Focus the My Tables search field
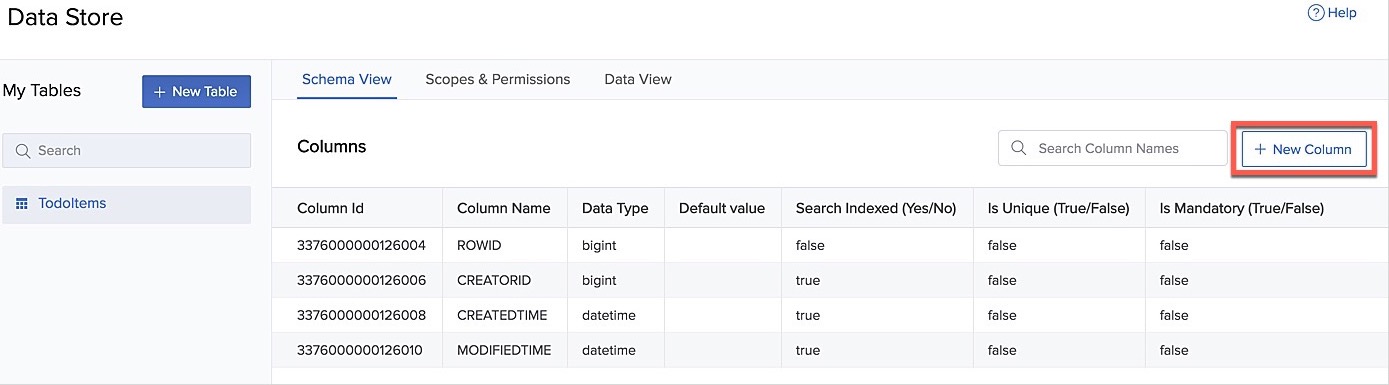1389x385 pixels. click(x=126, y=151)
